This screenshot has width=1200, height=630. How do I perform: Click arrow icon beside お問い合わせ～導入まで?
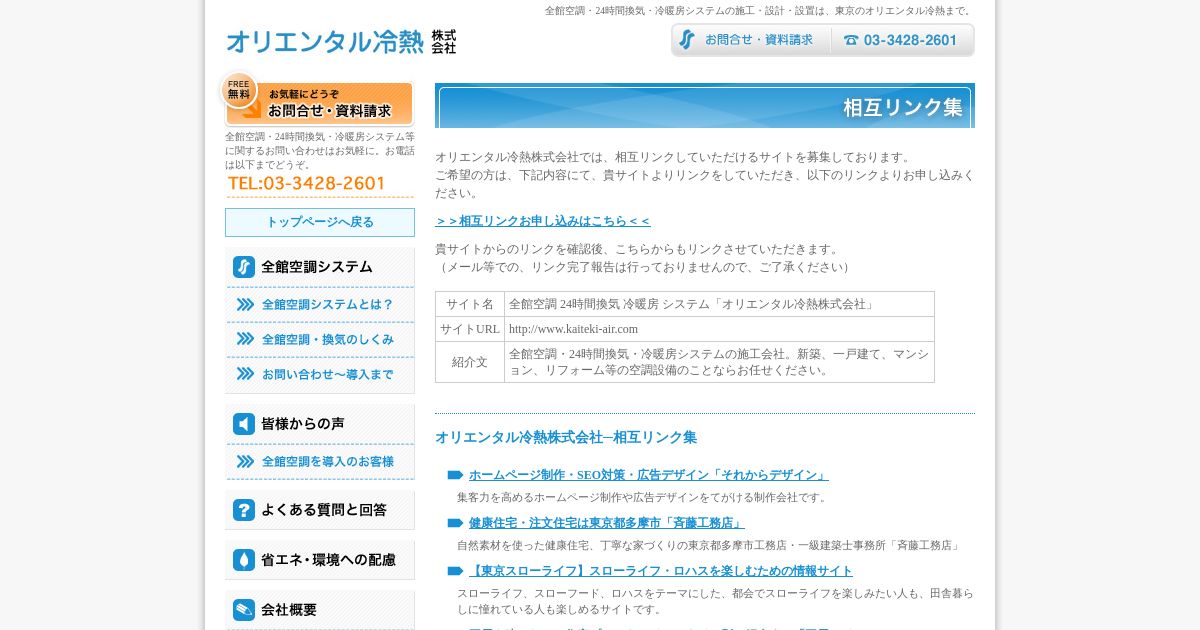245,375
